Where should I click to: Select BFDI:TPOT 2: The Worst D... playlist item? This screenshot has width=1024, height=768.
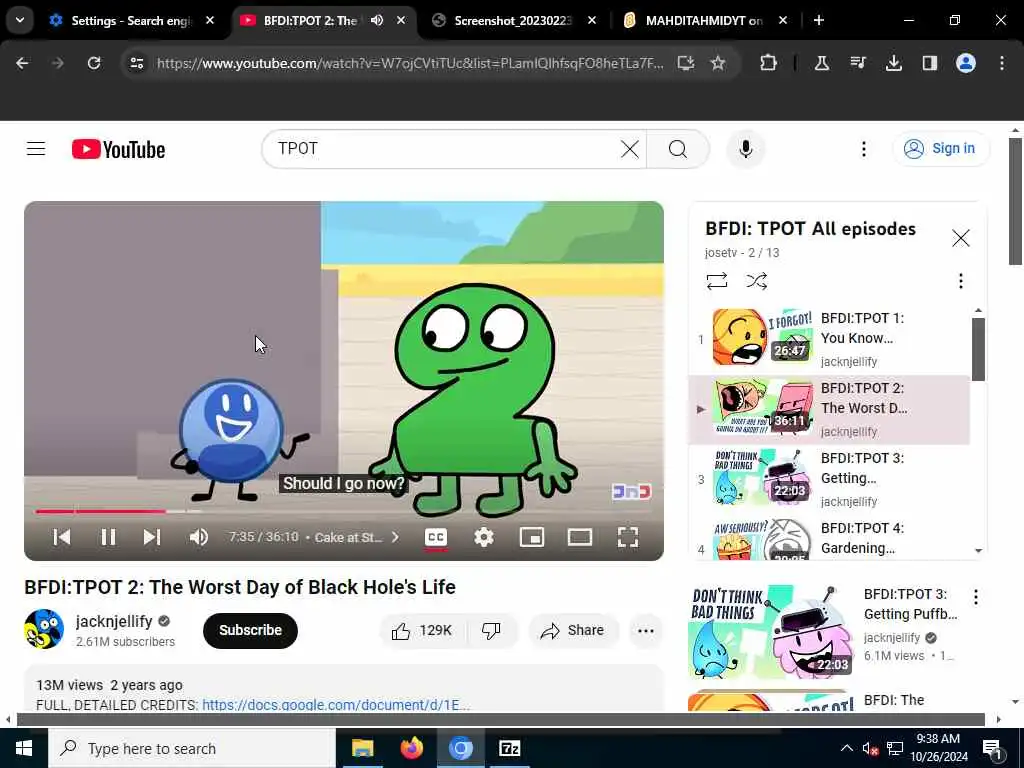829,409
